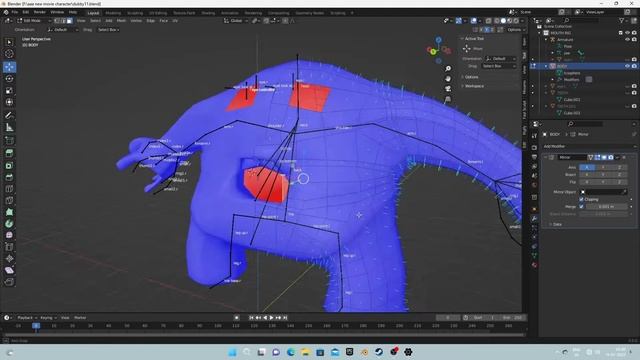Select the Bevel tool
This screenshot has height=360, width=640.
tap(9, 178)
